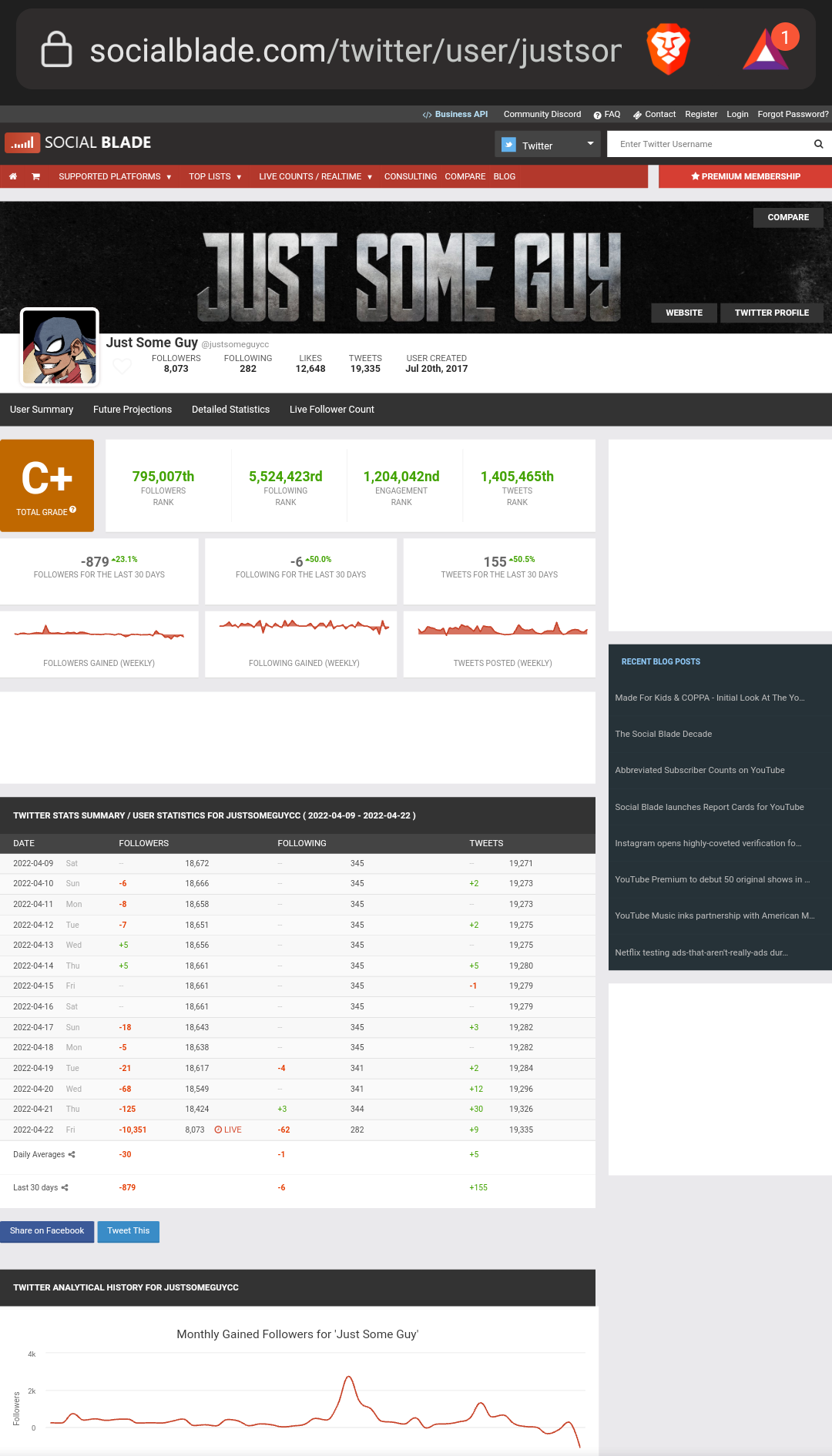The width and height of the screenshot is (832, 1456).
Task: Click the LIVE indicator in the 2022-04-22 row
Action: click(x=228, y=1130)
